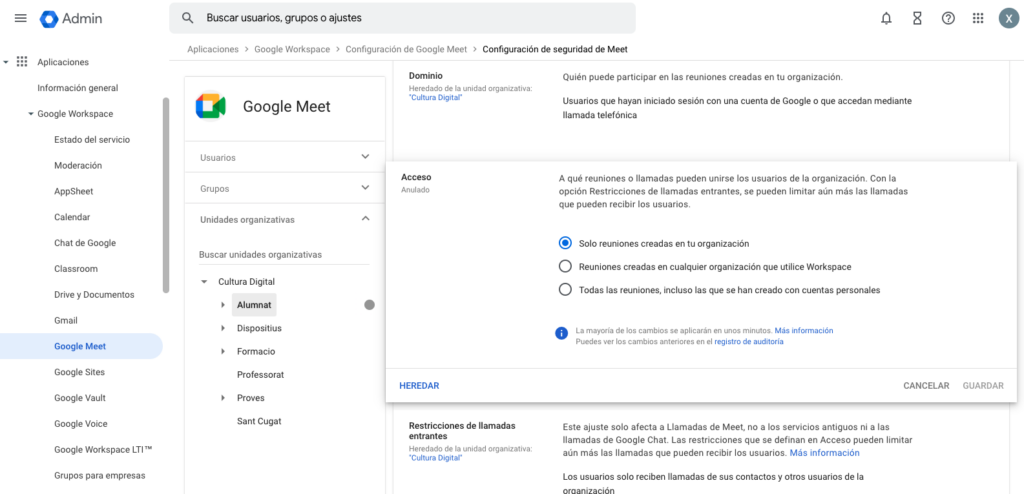Select 'Reuniones creadas en cualquier organización' option

(565, 266)
